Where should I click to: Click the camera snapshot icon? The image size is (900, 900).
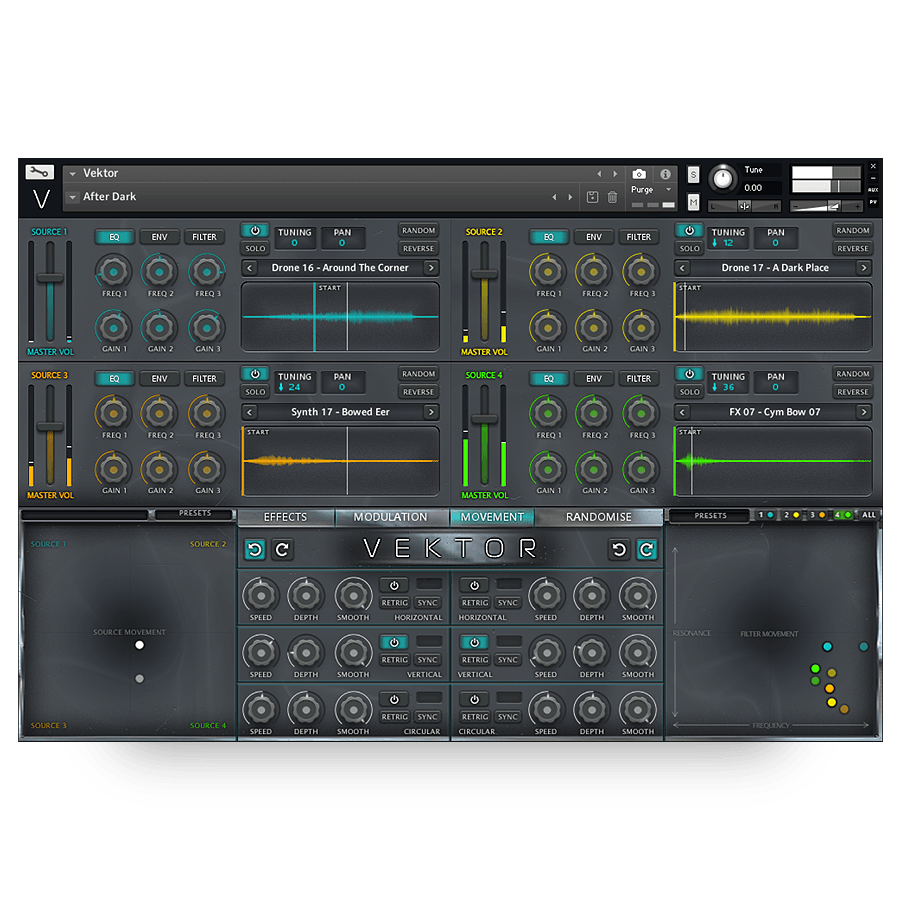(x=639, y=174)
